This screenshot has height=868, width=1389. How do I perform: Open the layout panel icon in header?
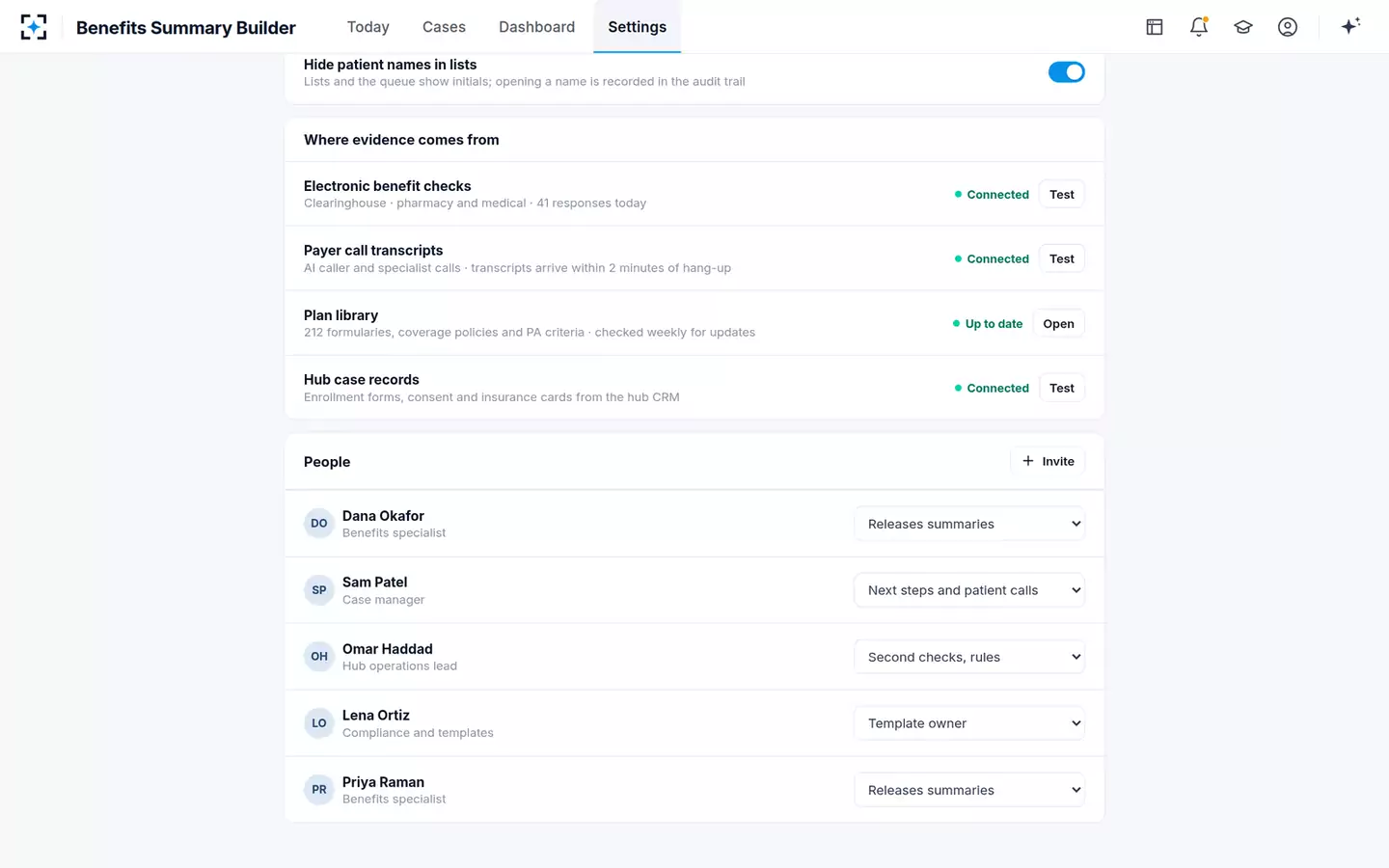click(1155, 27)
